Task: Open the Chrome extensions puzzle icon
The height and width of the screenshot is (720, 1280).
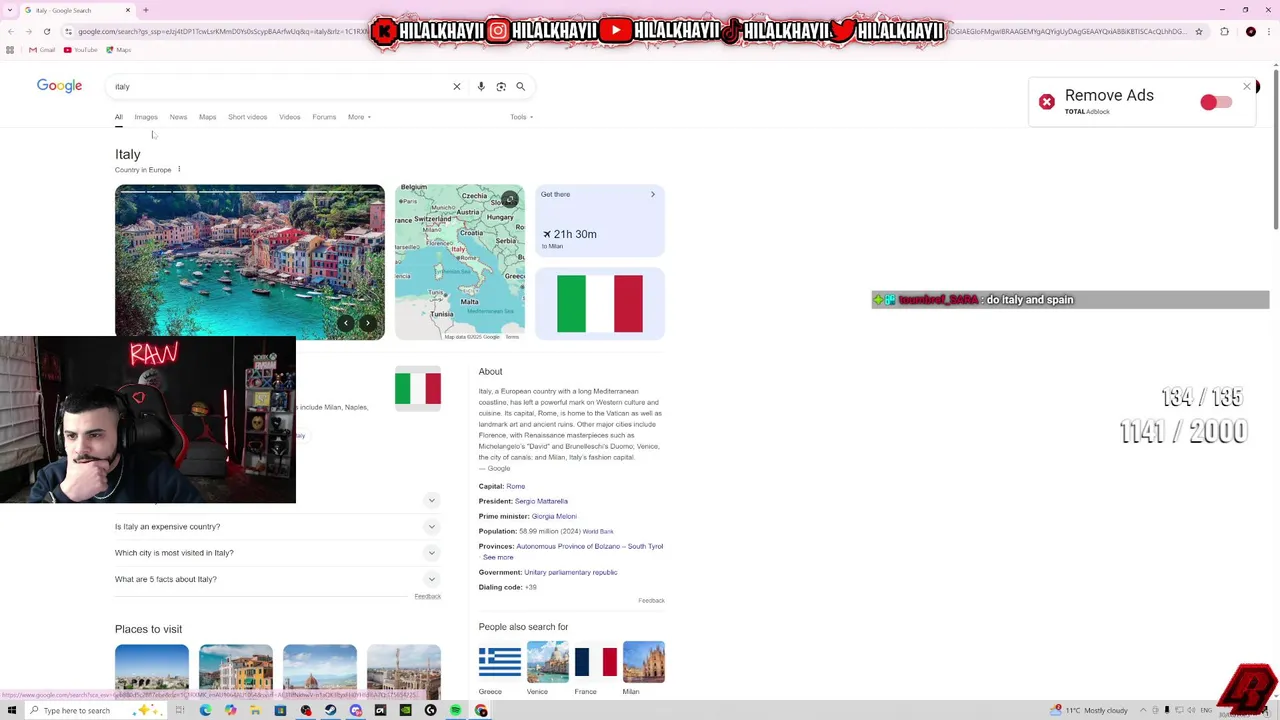Action: tap(1224, 32)
